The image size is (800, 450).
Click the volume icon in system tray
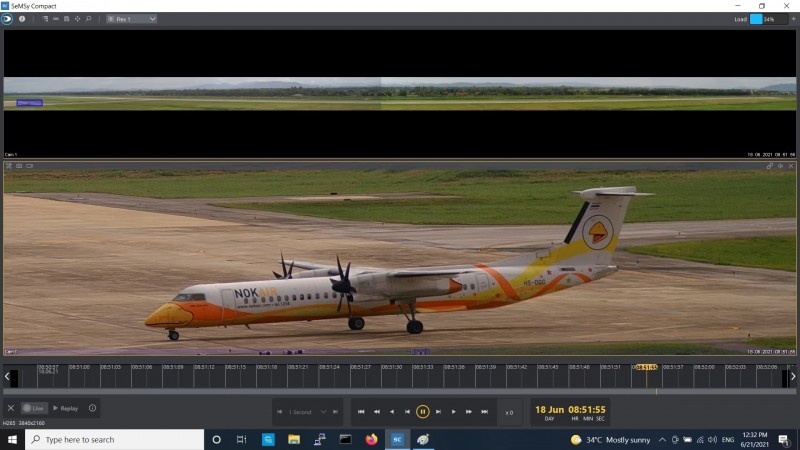712,439
